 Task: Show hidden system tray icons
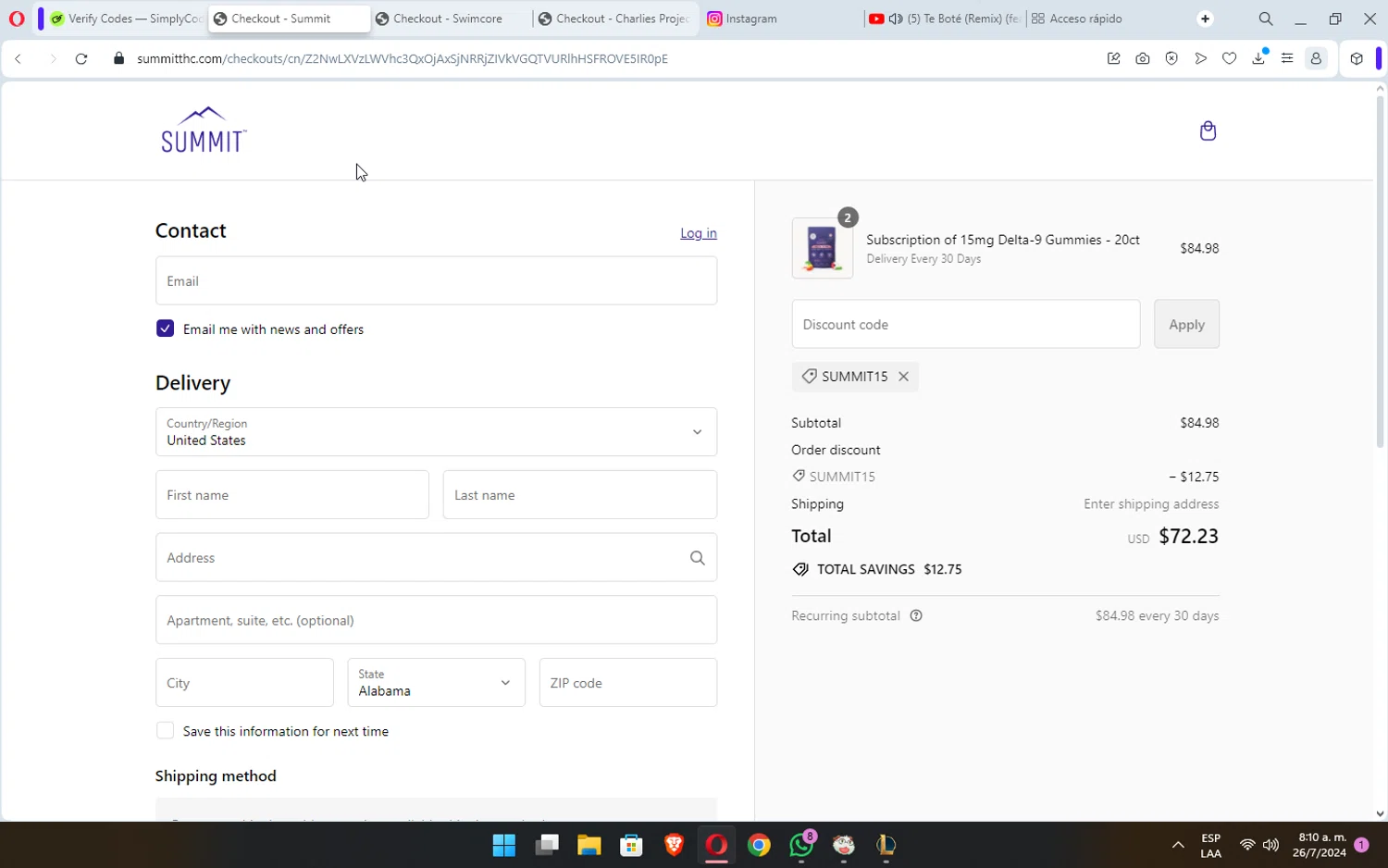[1178, 845]
